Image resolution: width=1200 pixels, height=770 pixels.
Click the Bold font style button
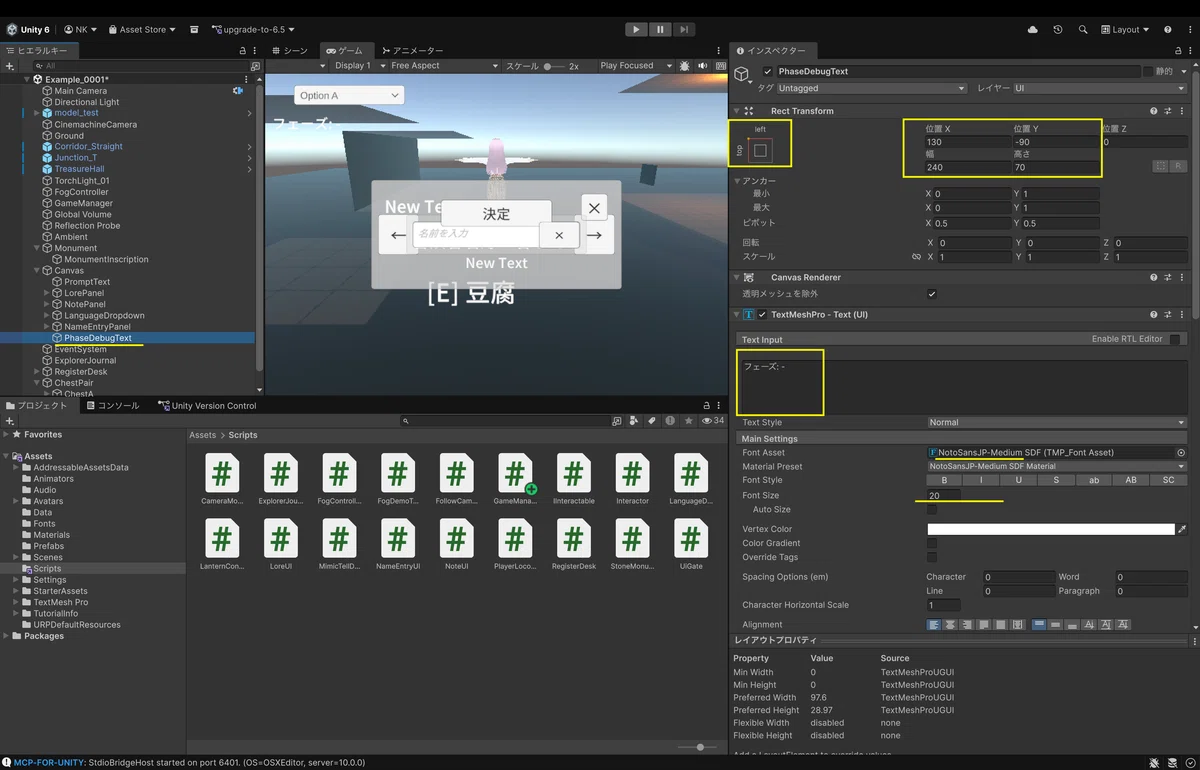pos(944,481)
